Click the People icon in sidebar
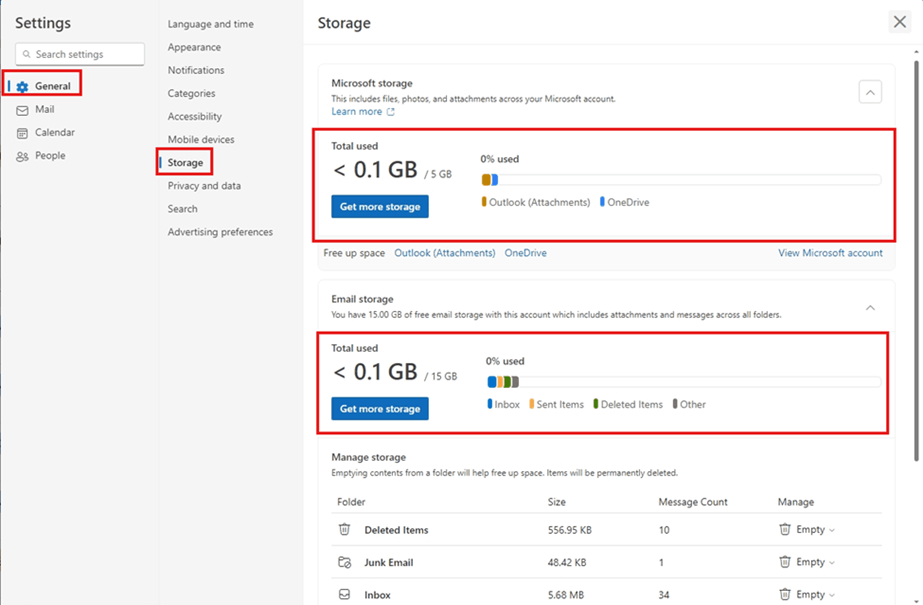 point(22,156)
